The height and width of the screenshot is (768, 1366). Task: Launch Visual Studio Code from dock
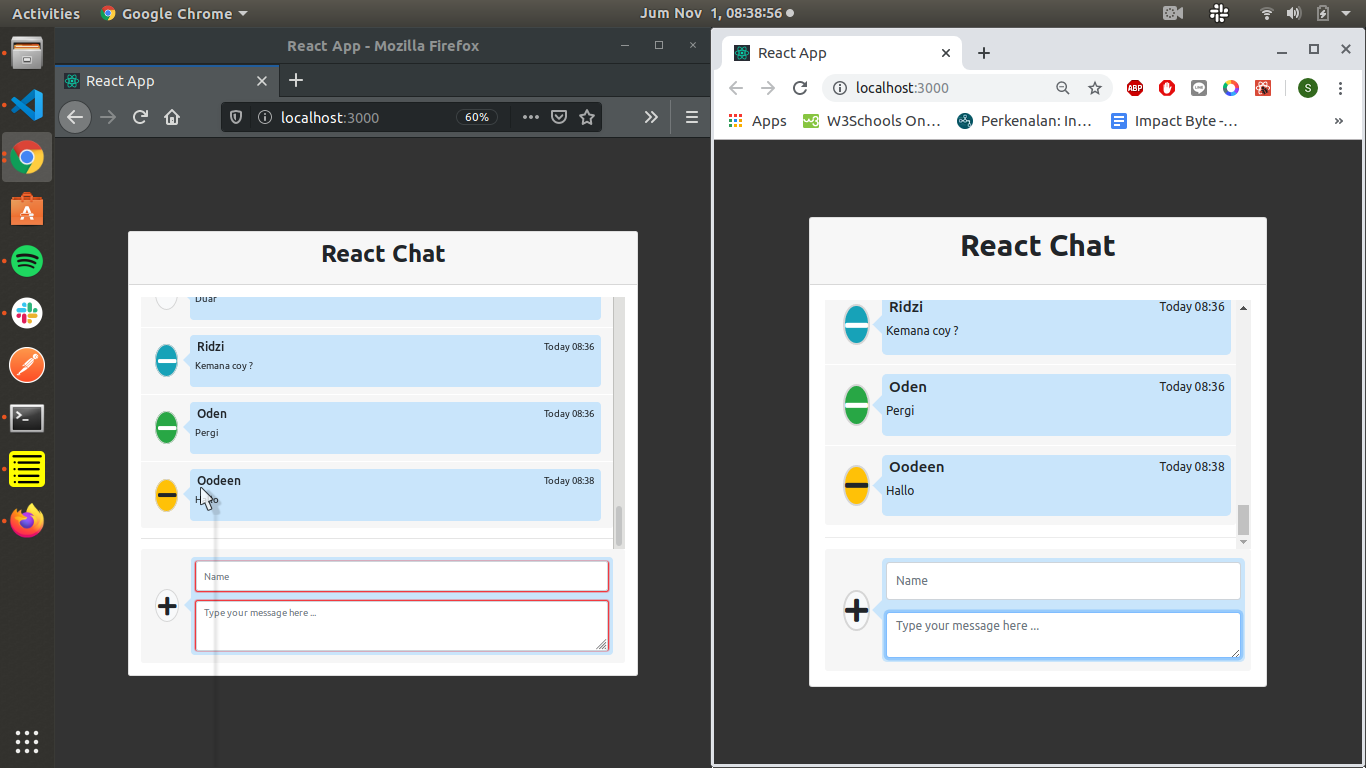click(27, 105)
